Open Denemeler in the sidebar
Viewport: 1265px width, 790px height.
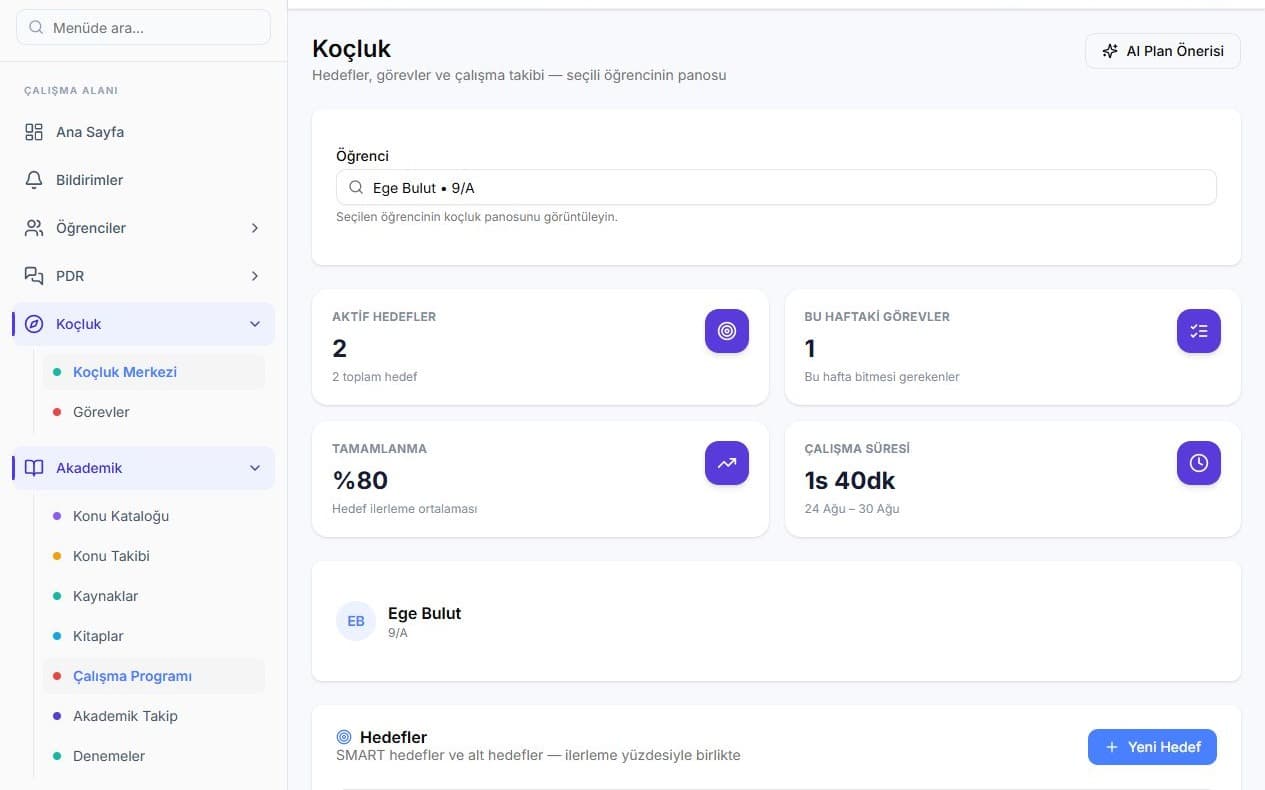(154, 756)
